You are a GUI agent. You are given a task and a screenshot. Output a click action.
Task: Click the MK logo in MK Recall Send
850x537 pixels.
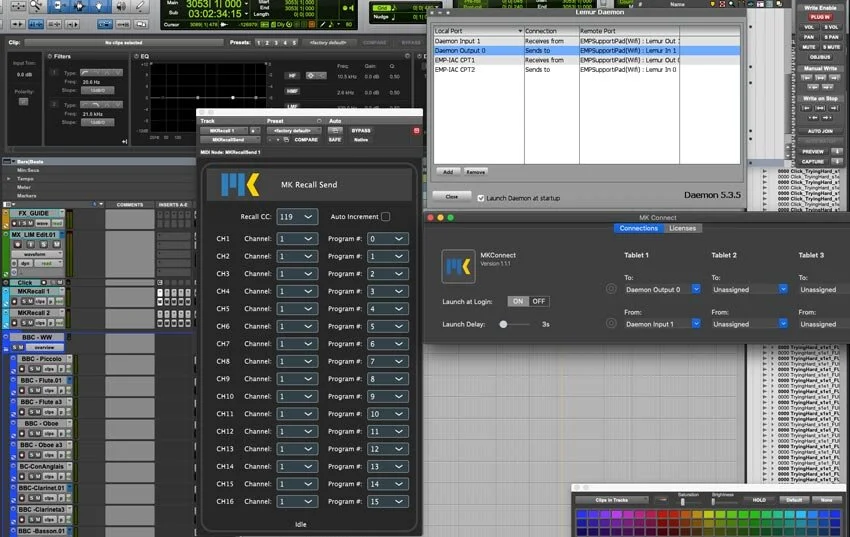pos(240,185)
